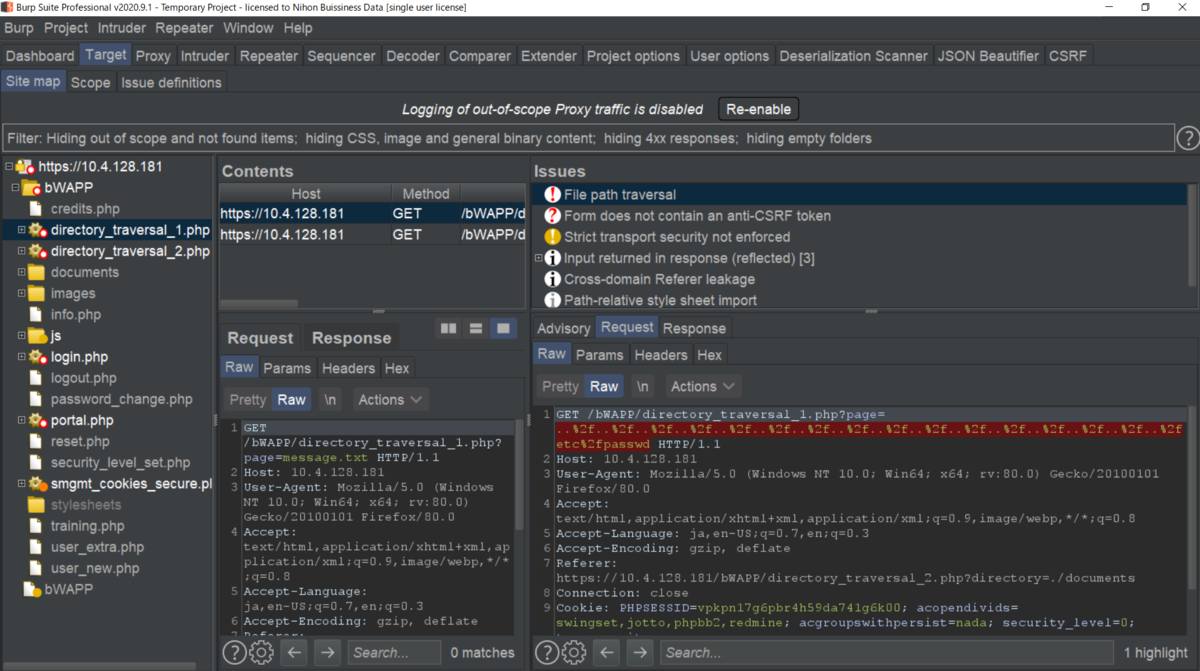Click search field in left request editor
1200x671 pixels.
point(394,653)
